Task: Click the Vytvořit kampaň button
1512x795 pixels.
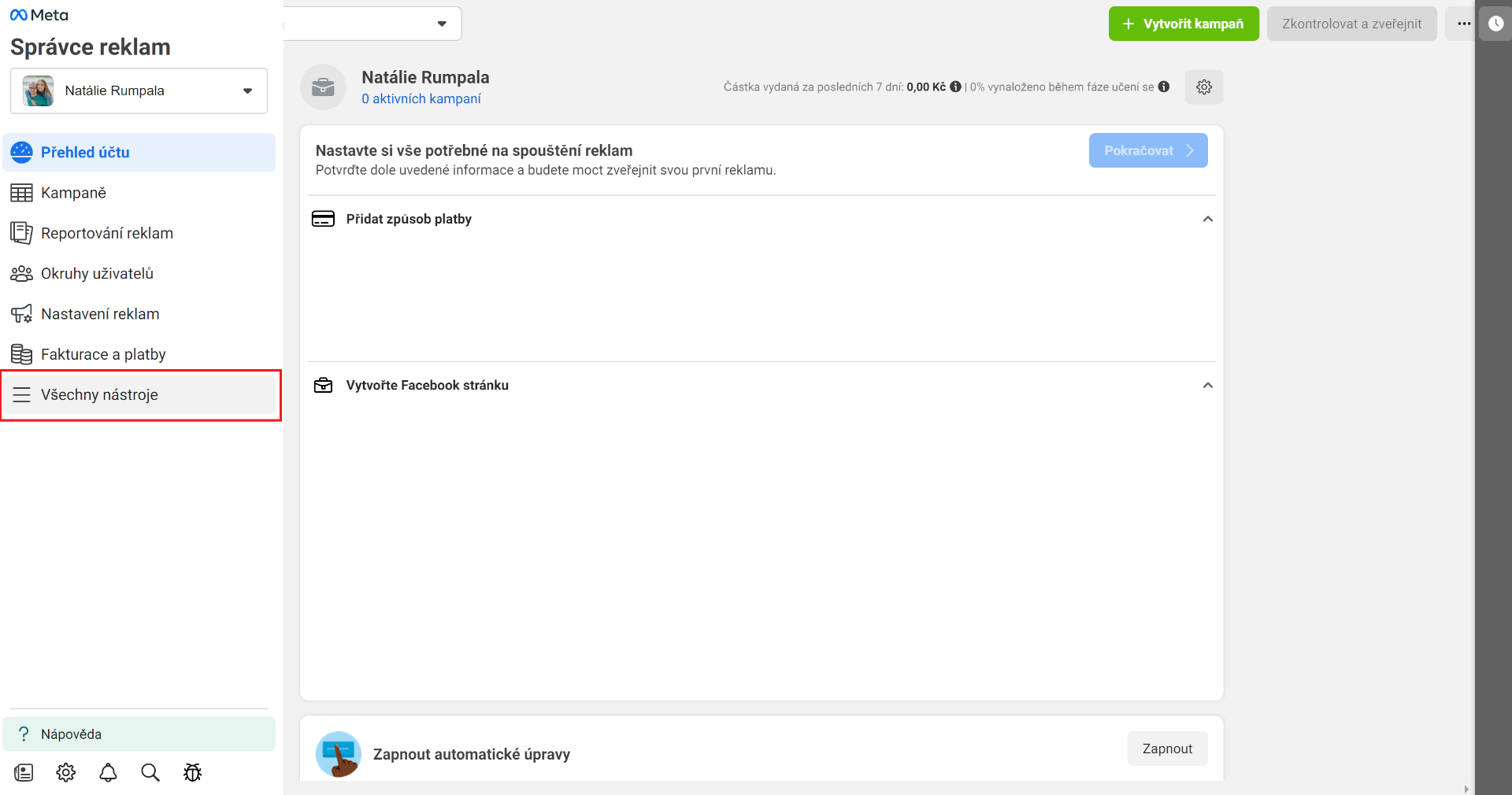Action: [x=1184, y=24]
